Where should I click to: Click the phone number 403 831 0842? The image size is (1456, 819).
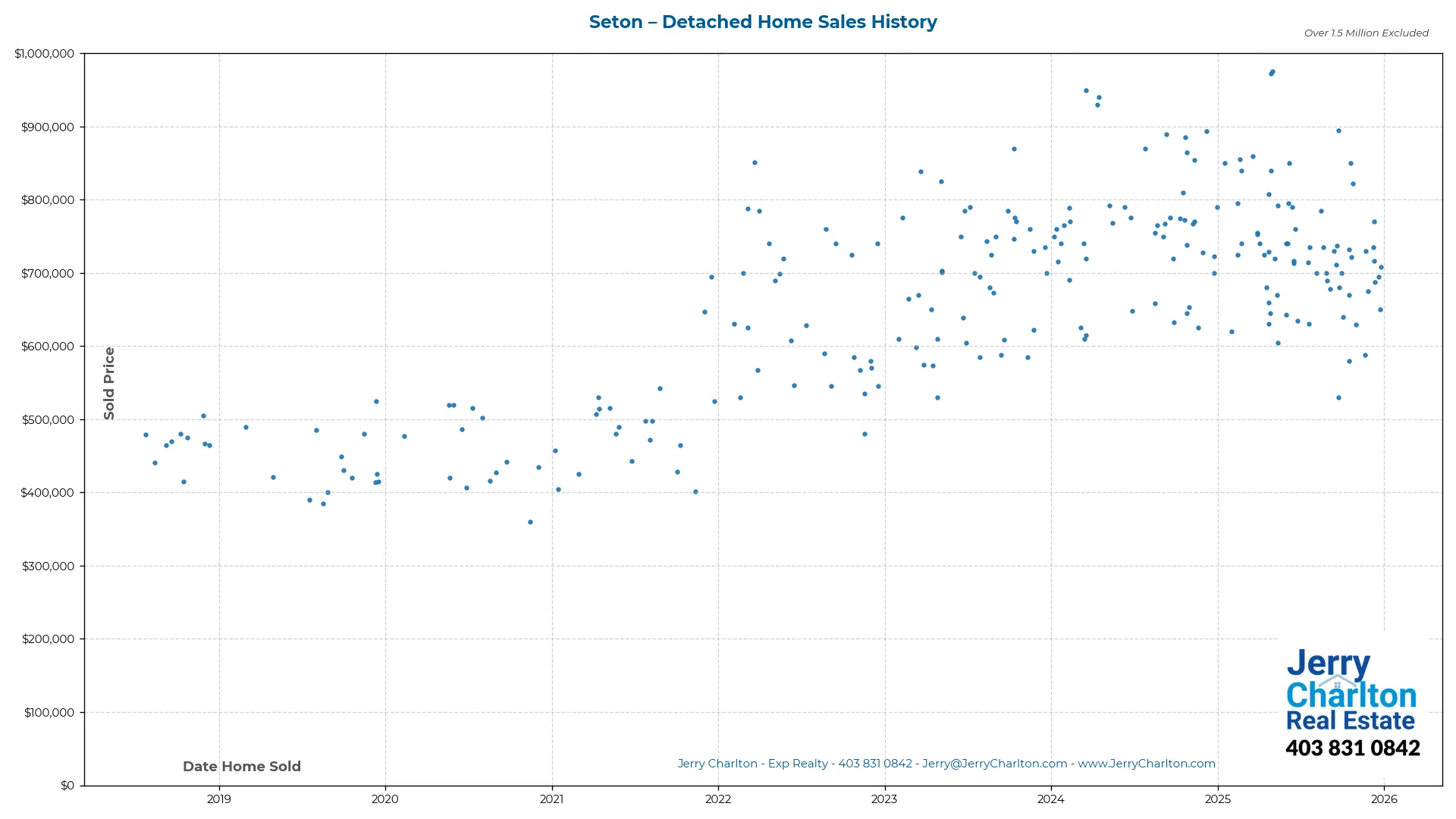[1353, 748]
